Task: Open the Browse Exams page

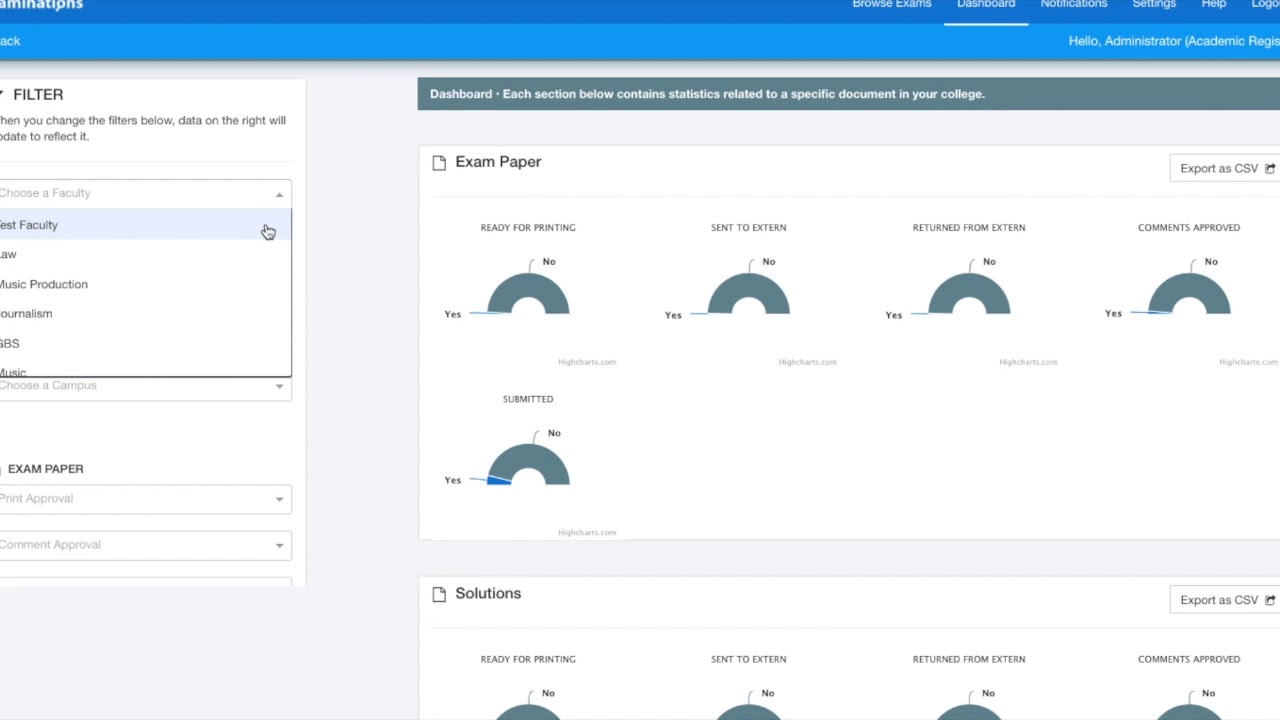Action: [891, 5]
